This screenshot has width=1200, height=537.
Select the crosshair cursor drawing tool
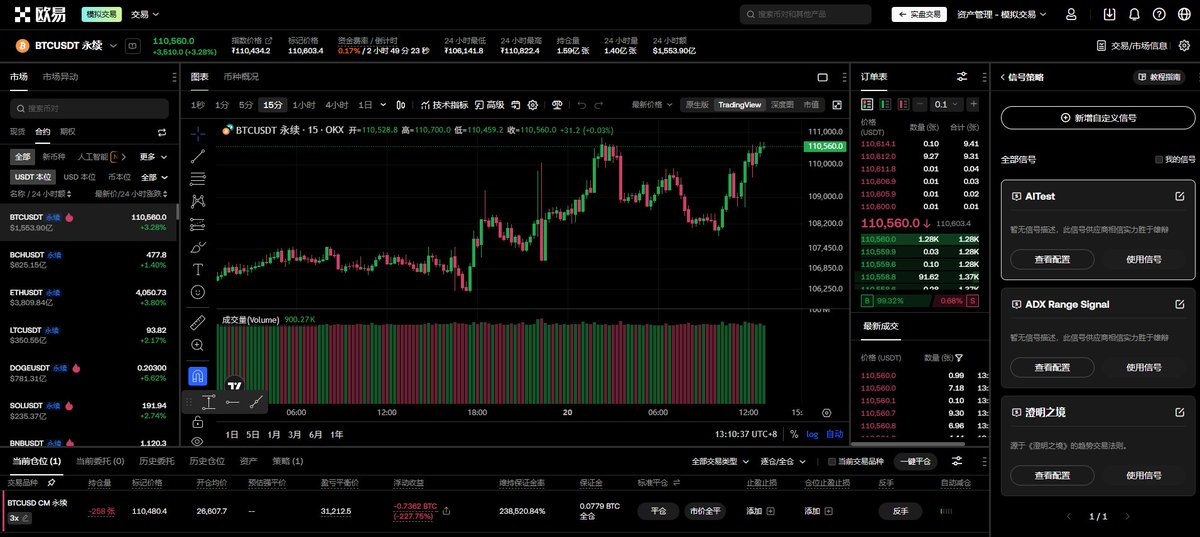click(x=198, y=133)
